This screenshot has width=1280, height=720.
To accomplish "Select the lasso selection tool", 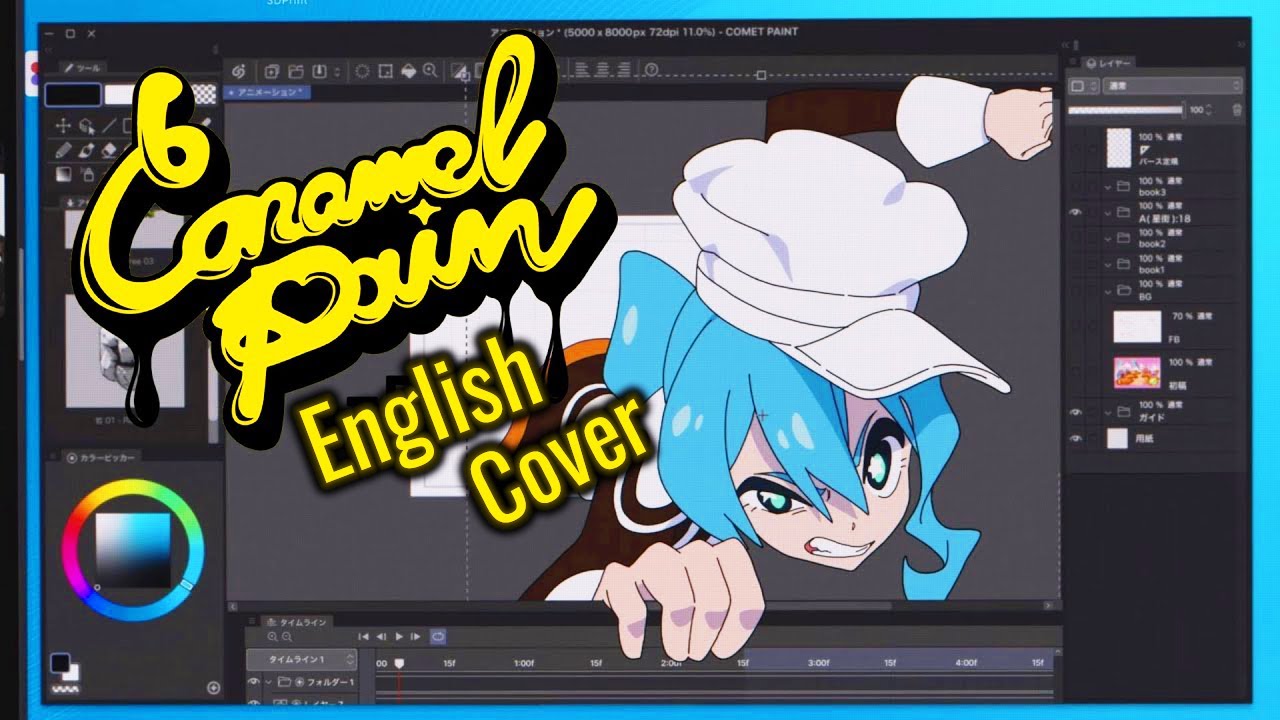I will pos(87,126).
